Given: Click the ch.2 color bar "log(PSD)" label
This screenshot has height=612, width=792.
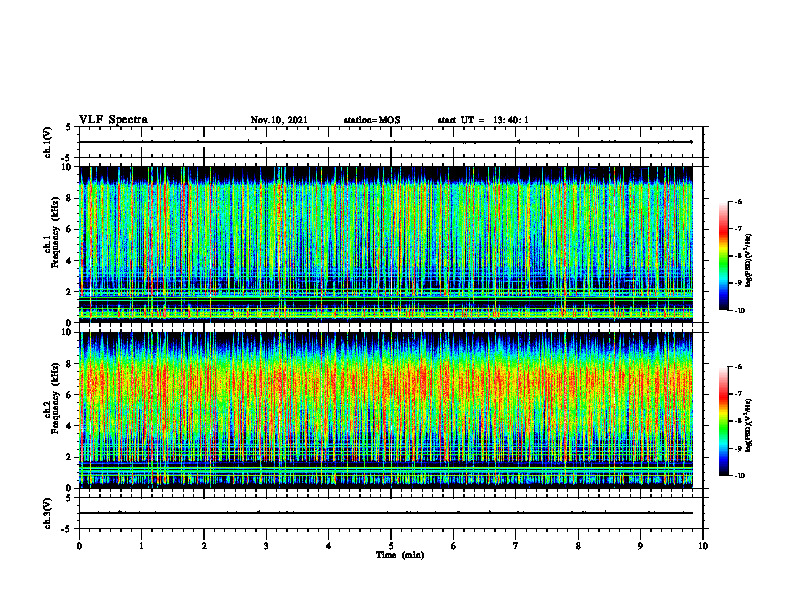Looking at the screenshot, I should [x=749, y=425].
